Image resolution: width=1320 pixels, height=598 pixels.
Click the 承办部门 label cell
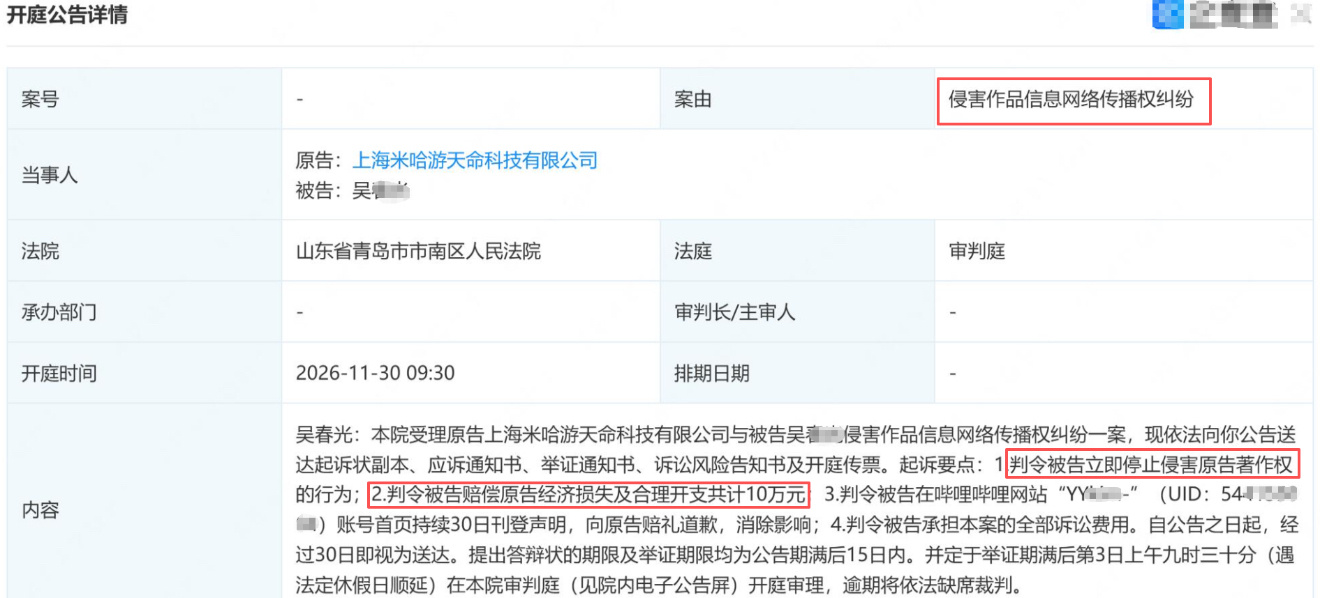coord(144,312)
